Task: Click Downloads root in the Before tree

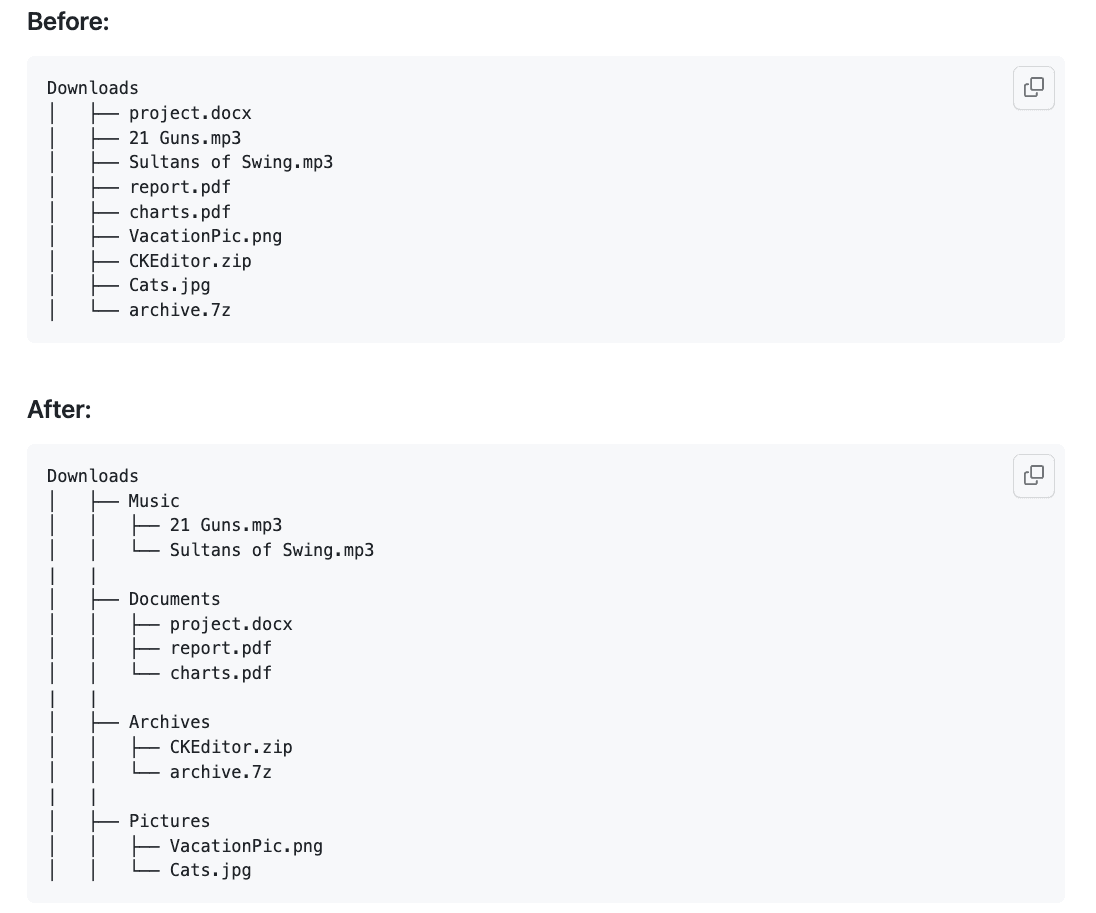Action: (x=93, y=88)
